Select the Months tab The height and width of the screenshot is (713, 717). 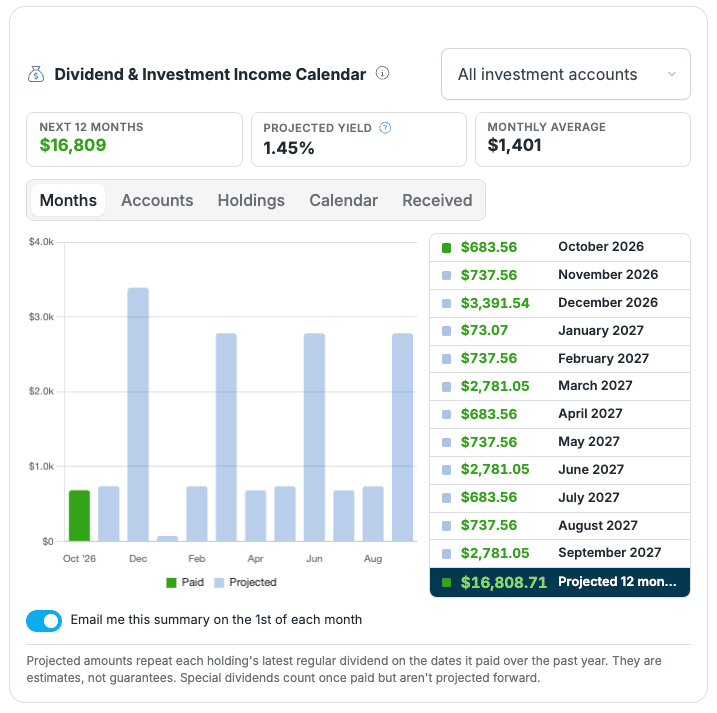click(x=68, y=200)
